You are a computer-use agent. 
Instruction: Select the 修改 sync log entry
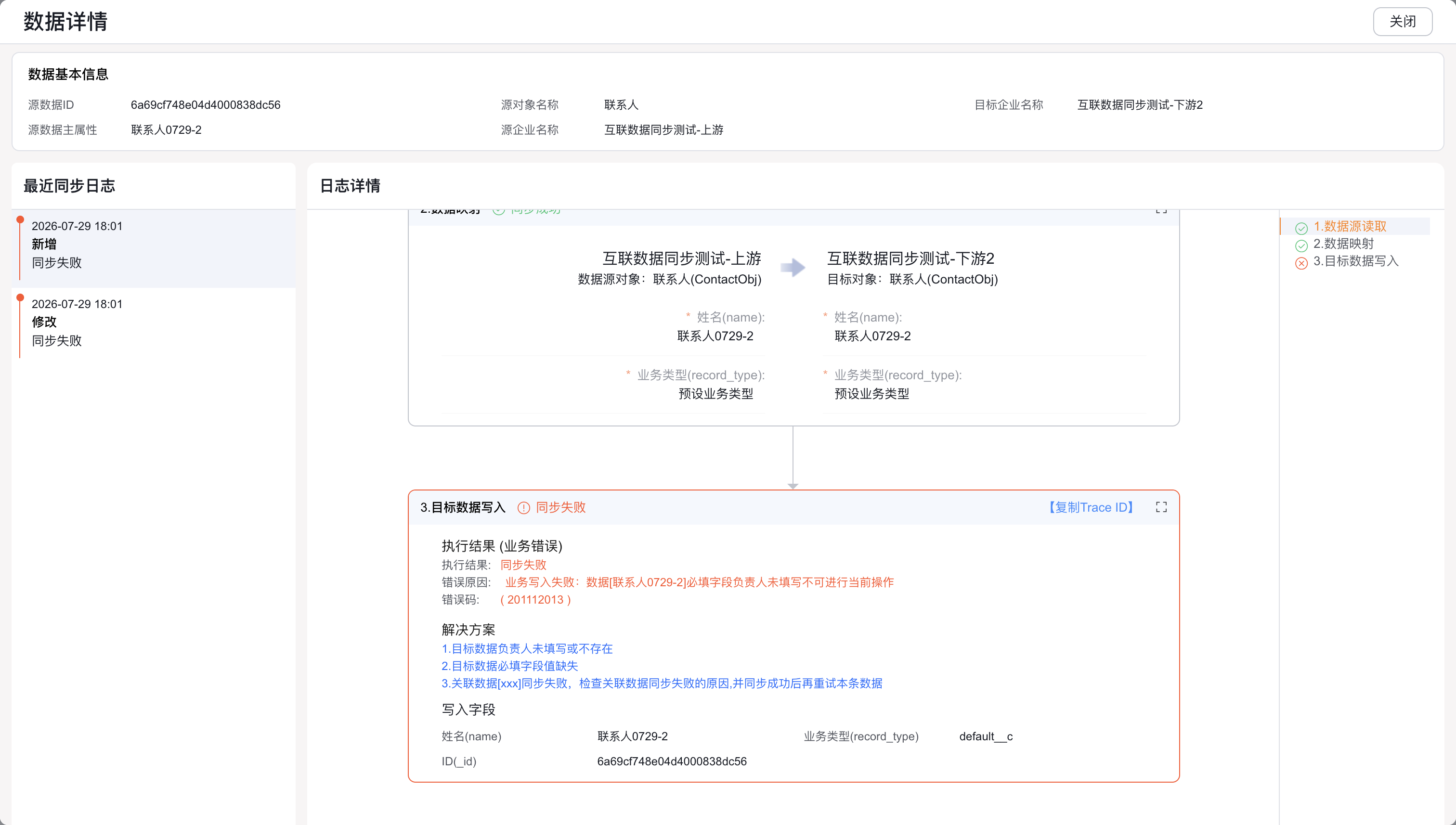click(154, 326)
